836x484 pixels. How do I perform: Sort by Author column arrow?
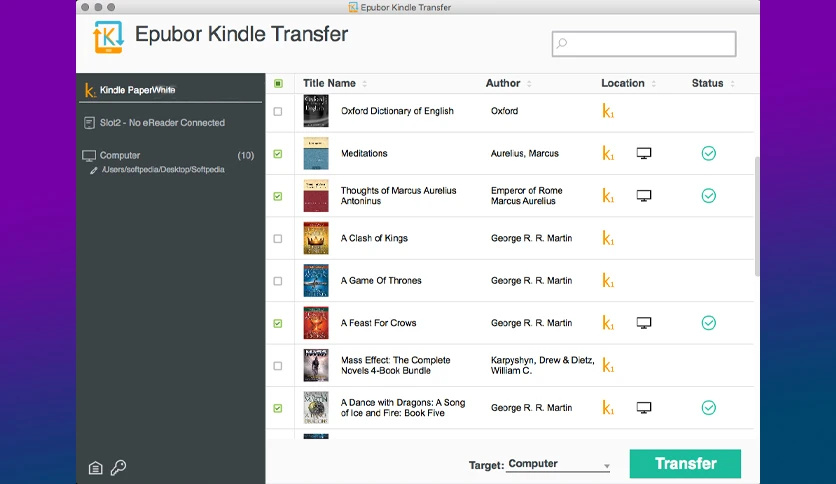click(x=529, y=84)
